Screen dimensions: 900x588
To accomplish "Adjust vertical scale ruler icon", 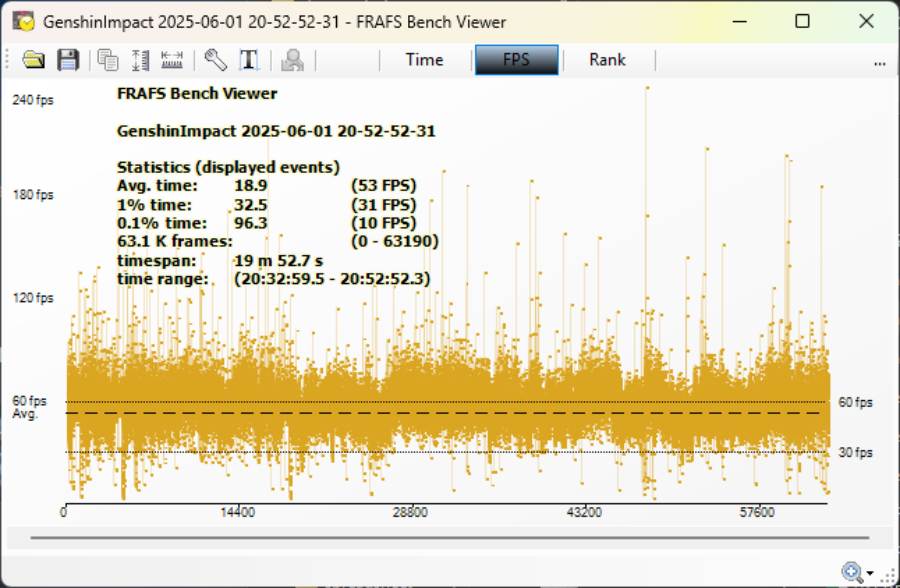I will coord(139,60).
